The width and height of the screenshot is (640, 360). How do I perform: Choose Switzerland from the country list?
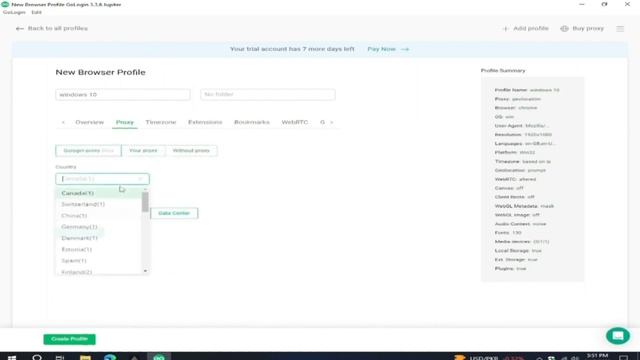point(98,204)
